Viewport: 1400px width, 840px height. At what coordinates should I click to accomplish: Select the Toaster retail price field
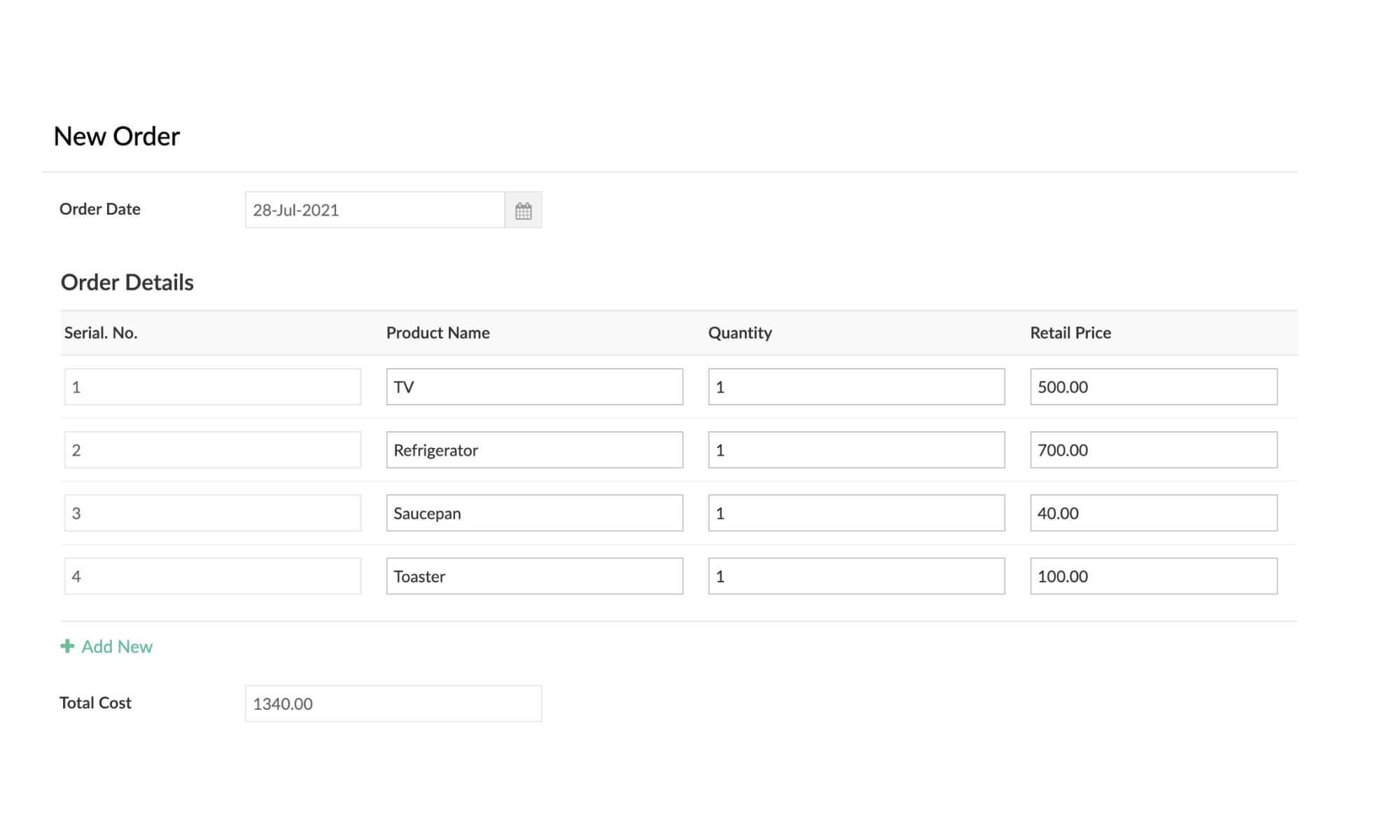click(1153, 576)
